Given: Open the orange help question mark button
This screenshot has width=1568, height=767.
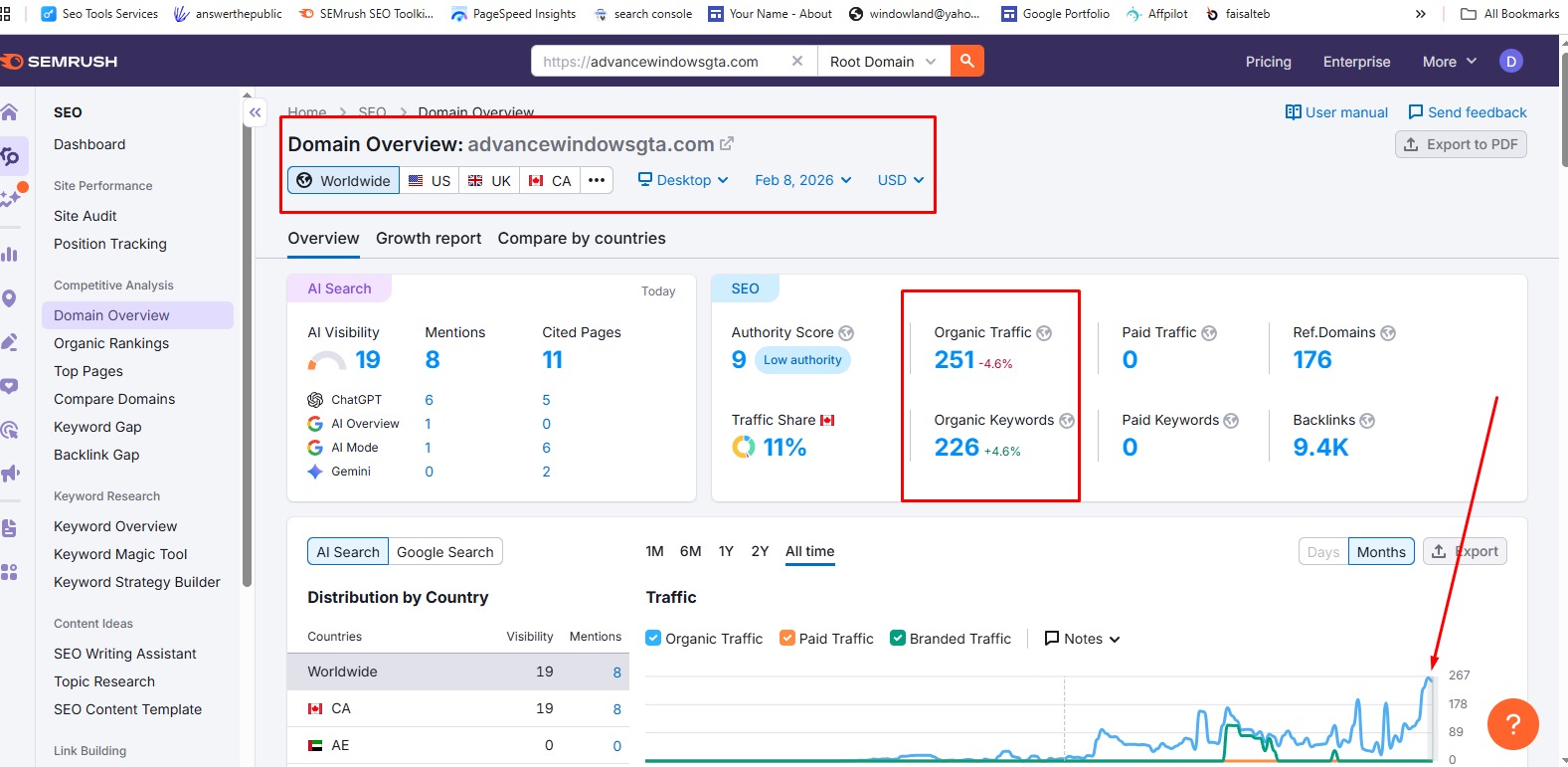Looking at the screenshot, I should [x=1513, y=723].
